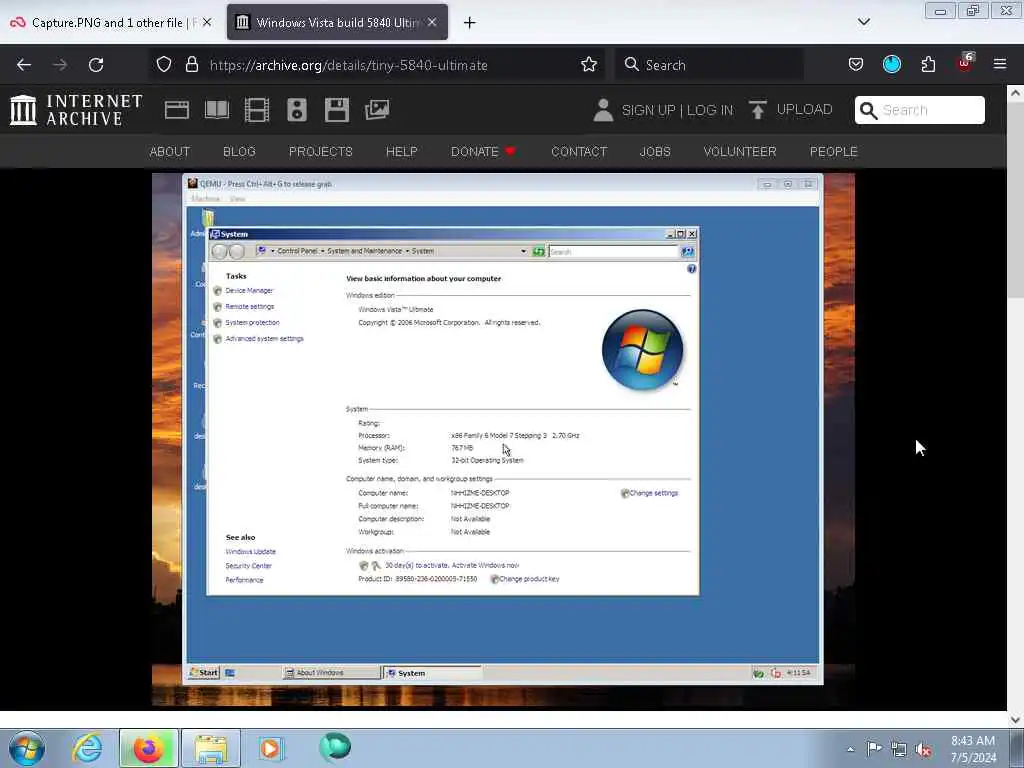Open the Archive software floppy icon

pos(337,110)
